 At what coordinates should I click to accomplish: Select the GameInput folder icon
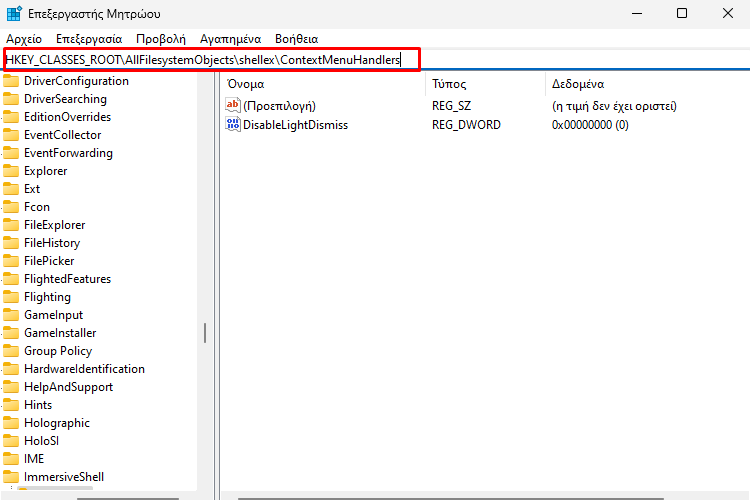click(11, 315)
